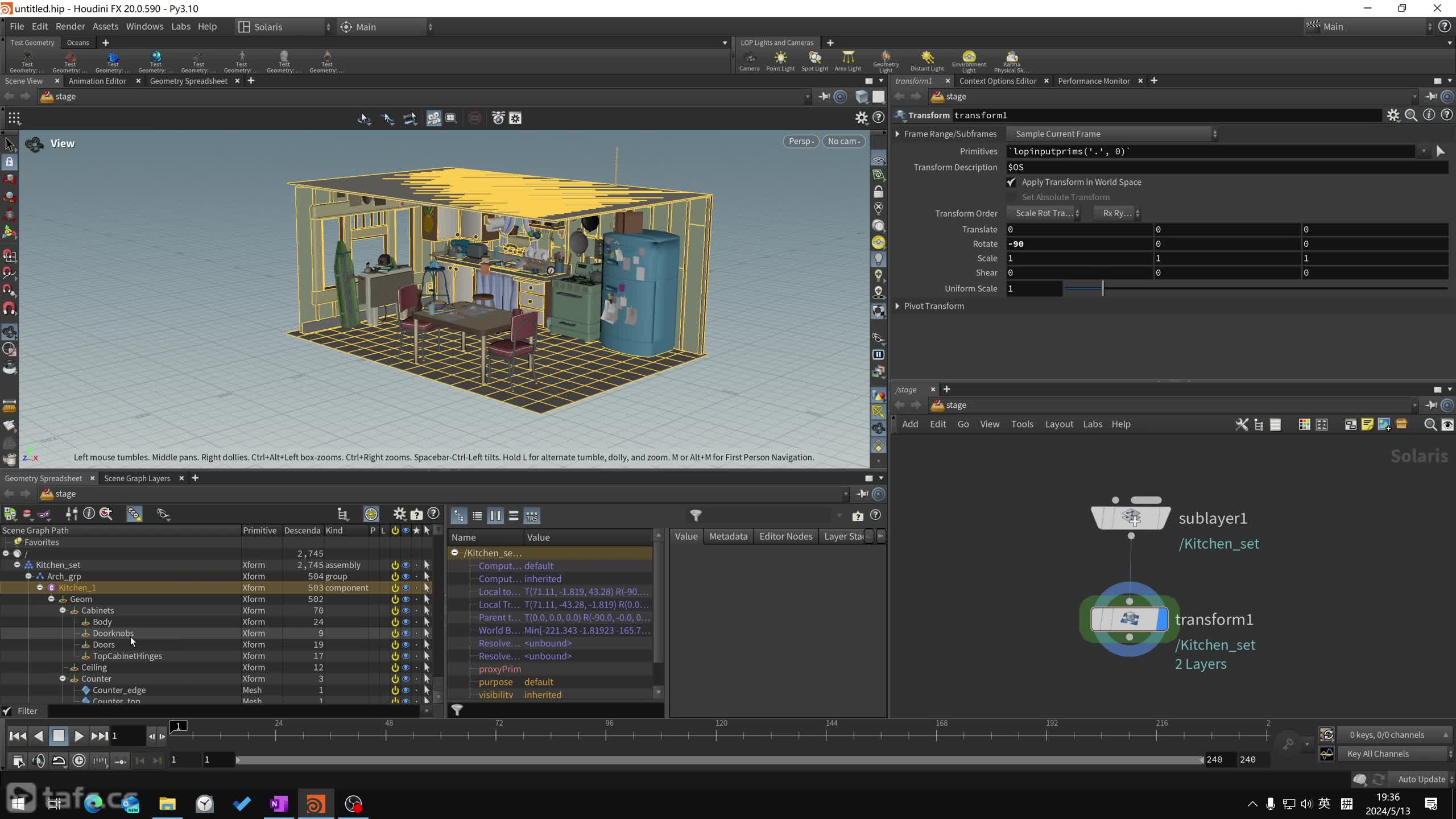Select the arrow Select tool in viewport toolbar
Screen dimensions: 1456x819
10,144
